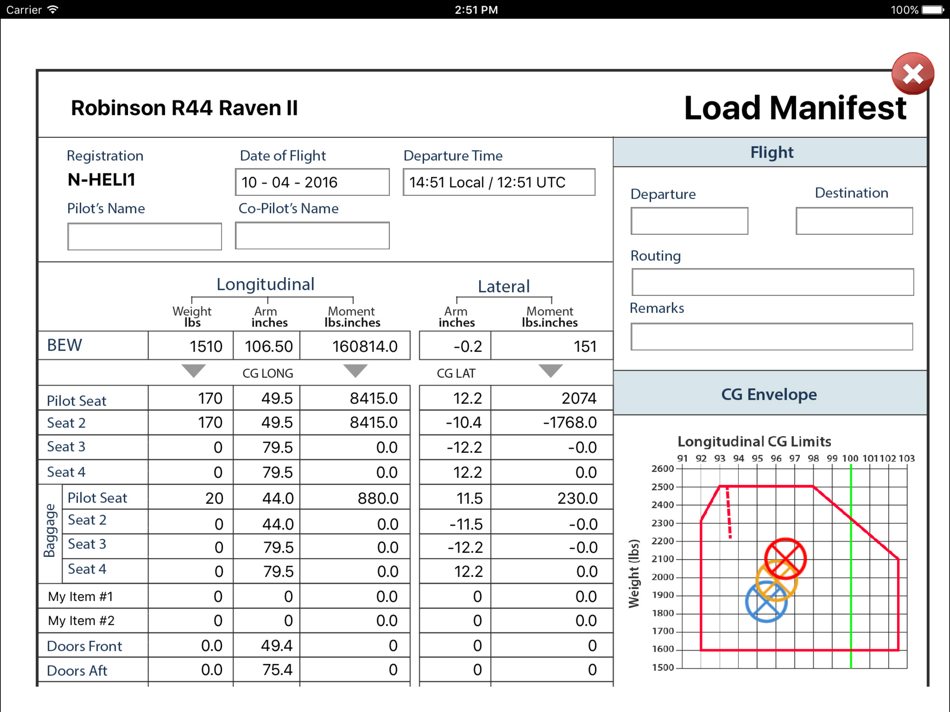
Task: Tap the Doors Front row label
Action: click(84, 646)
